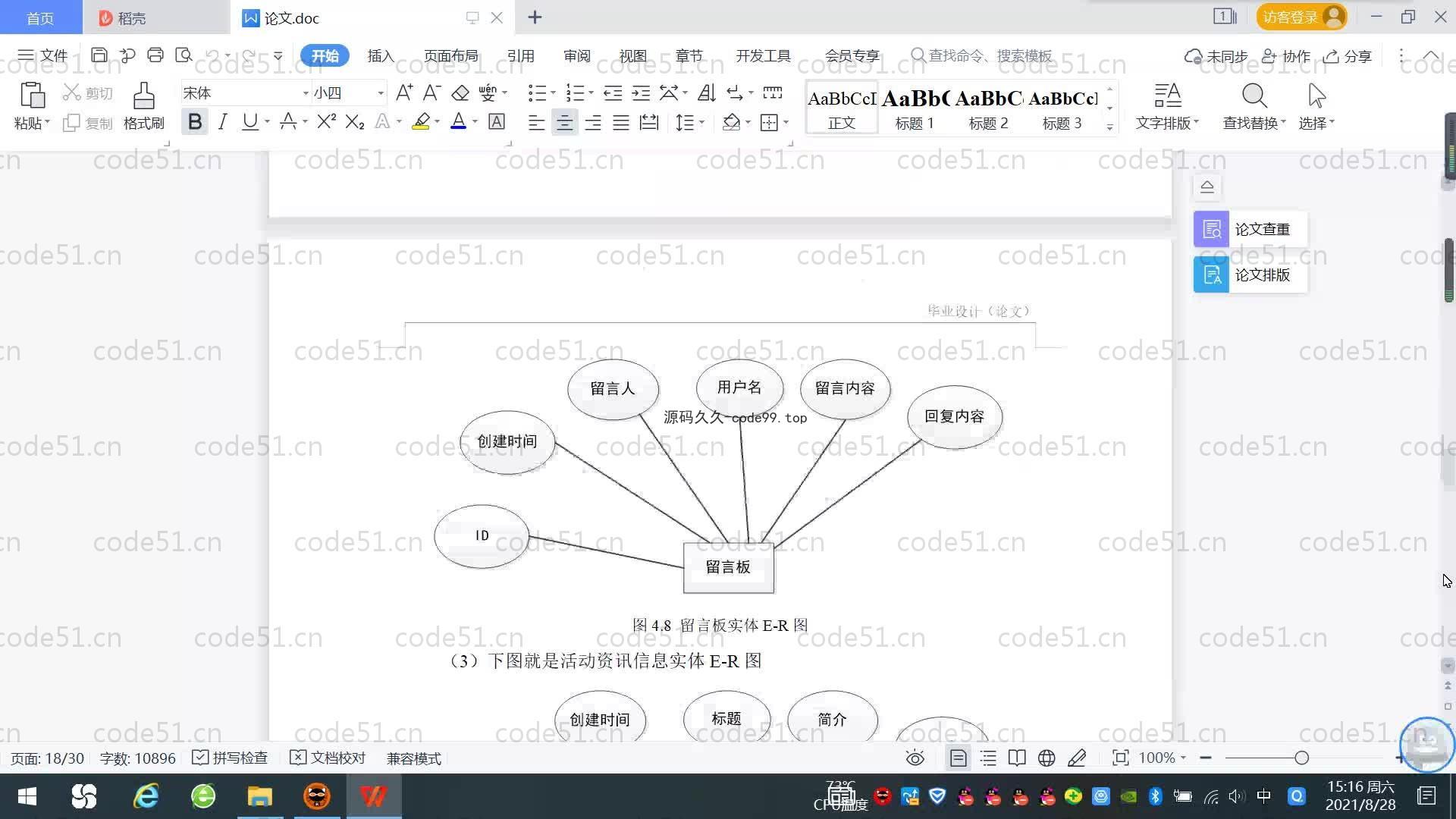Image resolution: width=1456 pixels, height=819 pixels.
Task: Toggle eye protection mode icon
Action: coord(915,758)
